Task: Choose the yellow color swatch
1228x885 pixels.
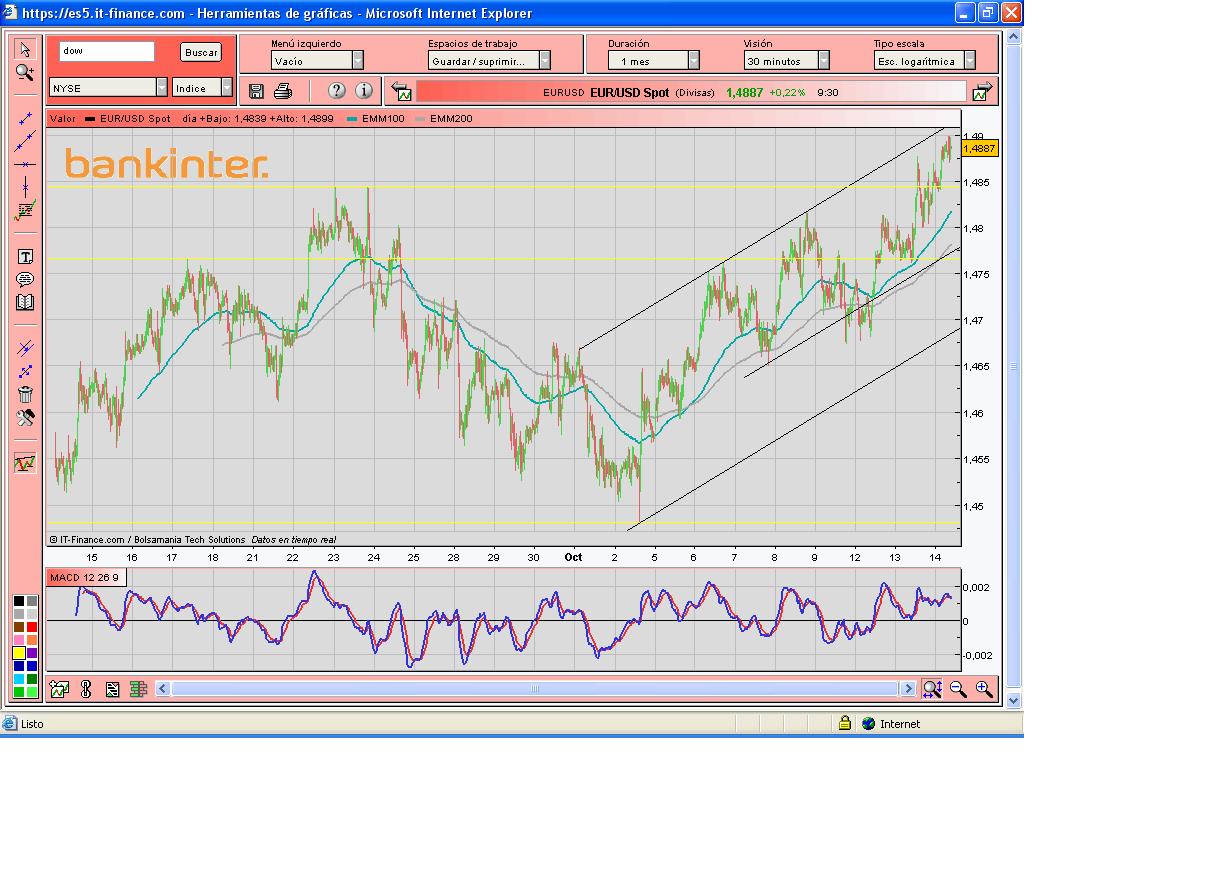Action: (x=19, y=653)
